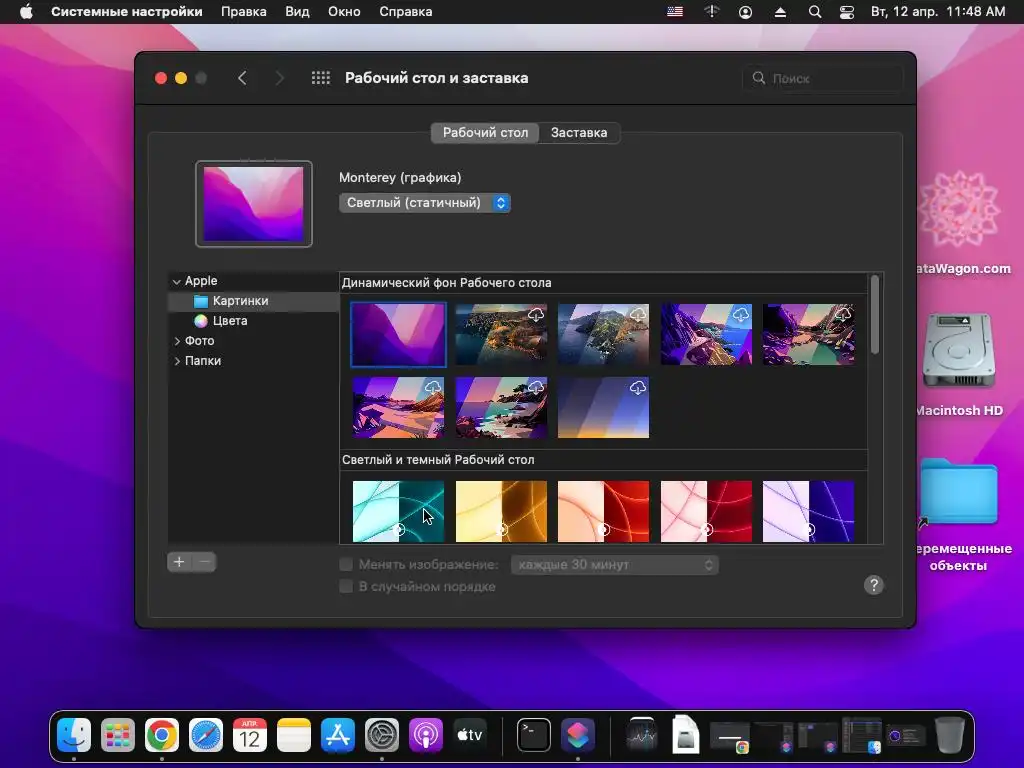The image size is (1024, 768).
Task: Click System Preferences gear in Dock
Action: pos(381,735)
